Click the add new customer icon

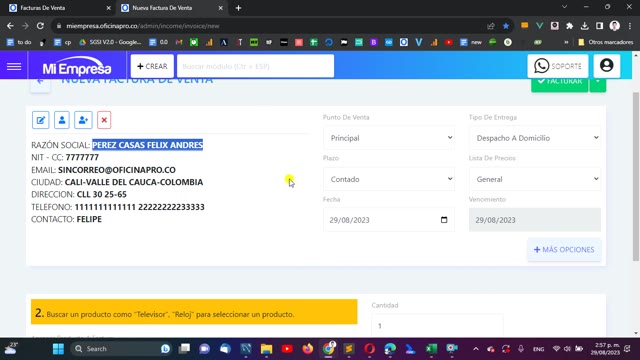[83, 120]
